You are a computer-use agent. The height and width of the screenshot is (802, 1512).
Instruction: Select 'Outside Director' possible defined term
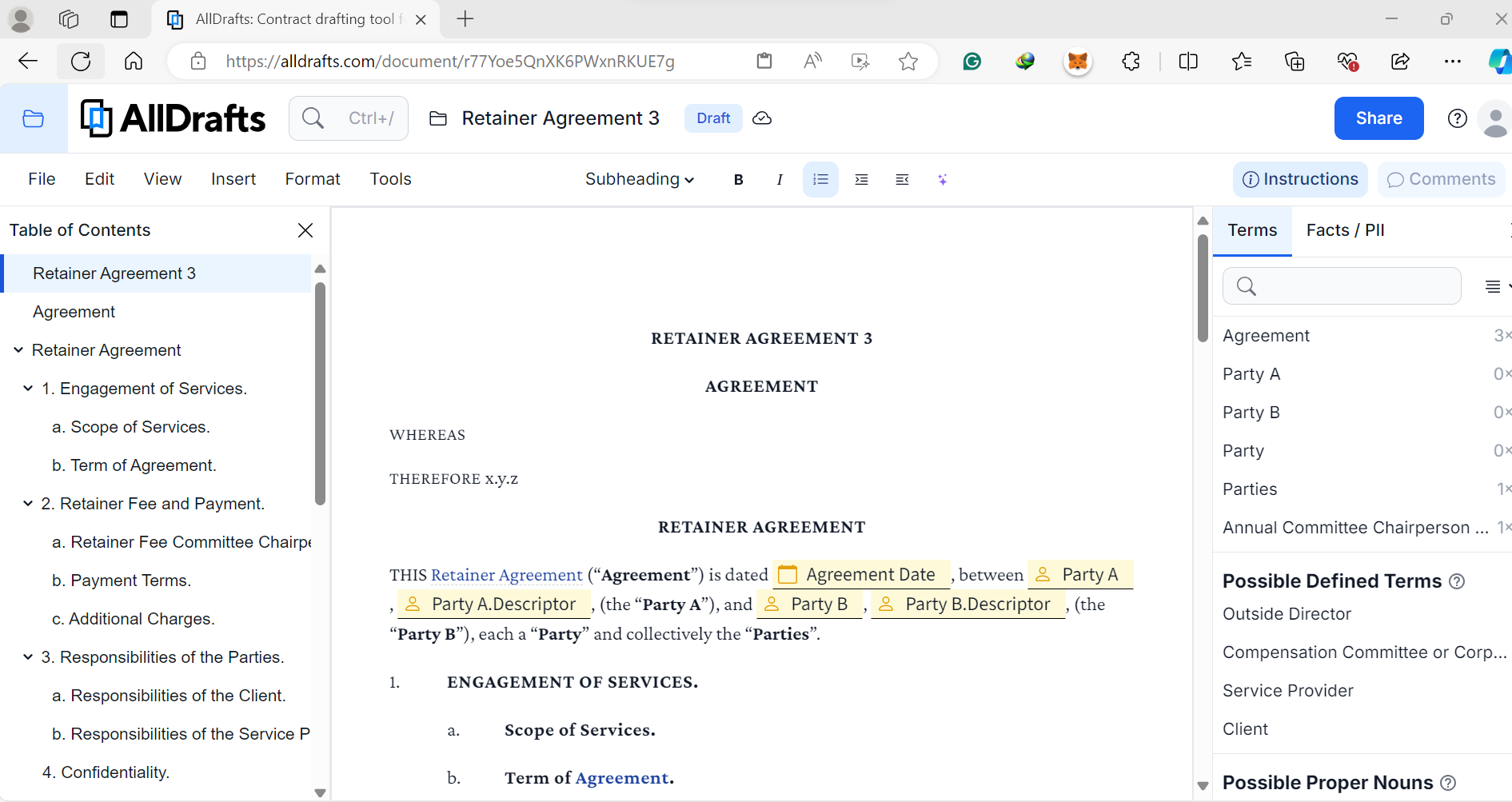point(1287,614)
